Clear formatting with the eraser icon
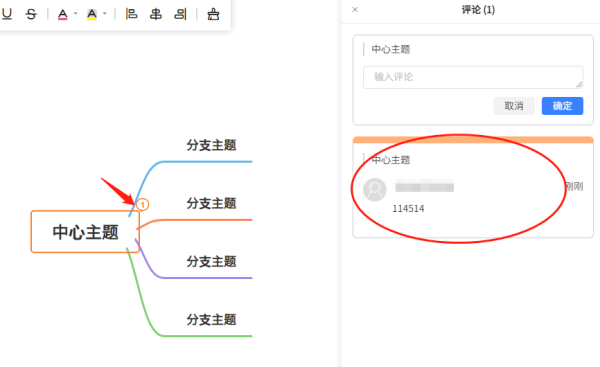 [x=213, y=14]
